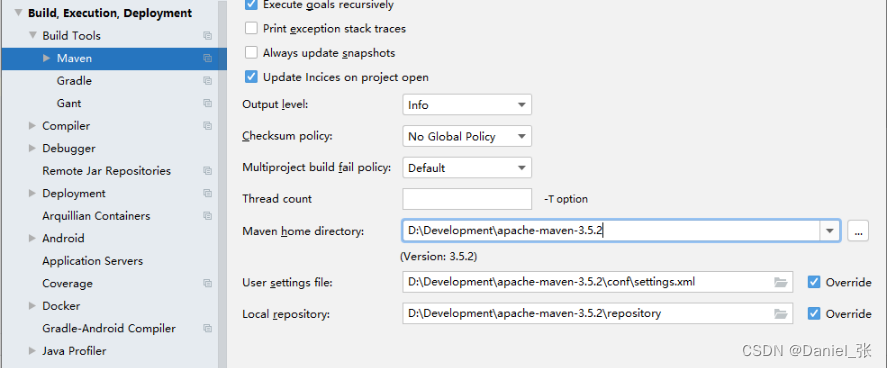Open the Output level dropdown

(467, 105)
